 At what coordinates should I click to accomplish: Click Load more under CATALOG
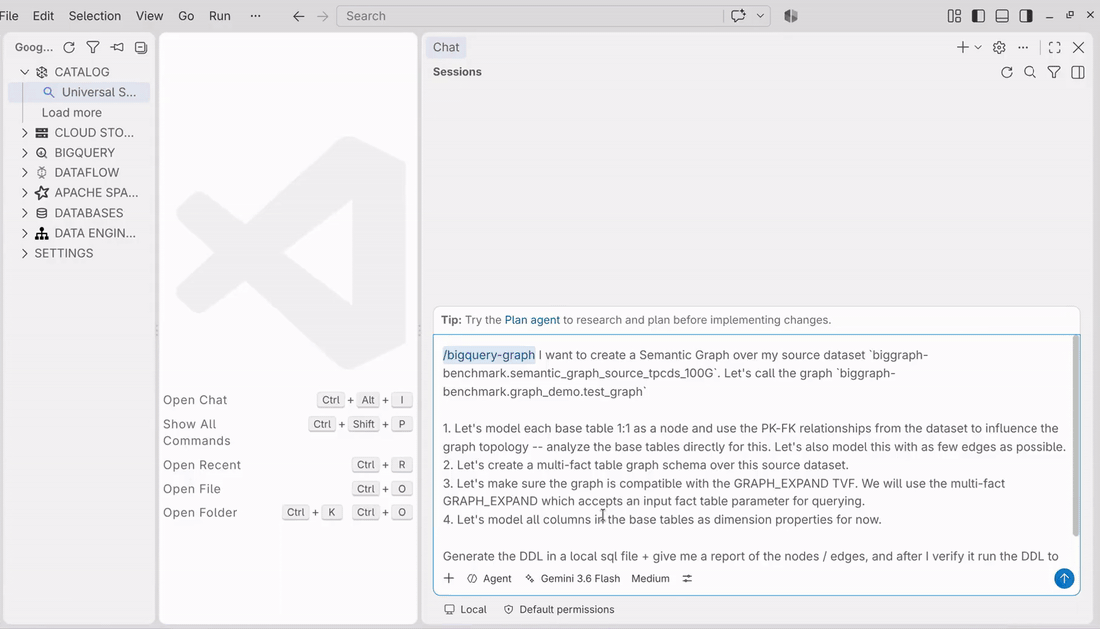tap(72, 112)
